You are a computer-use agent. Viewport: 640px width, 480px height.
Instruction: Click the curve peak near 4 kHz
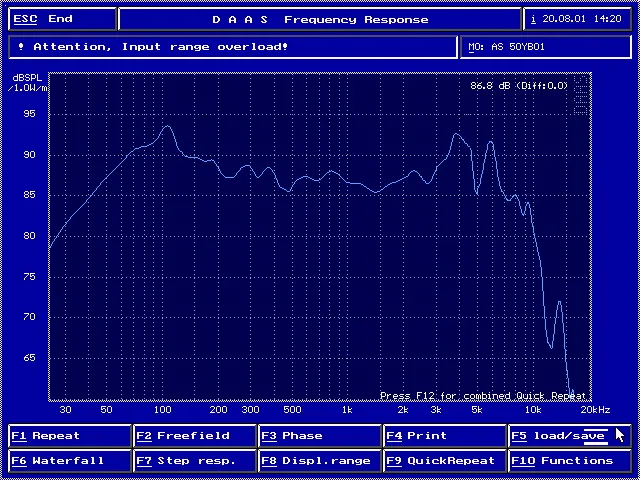coord(456,134)
